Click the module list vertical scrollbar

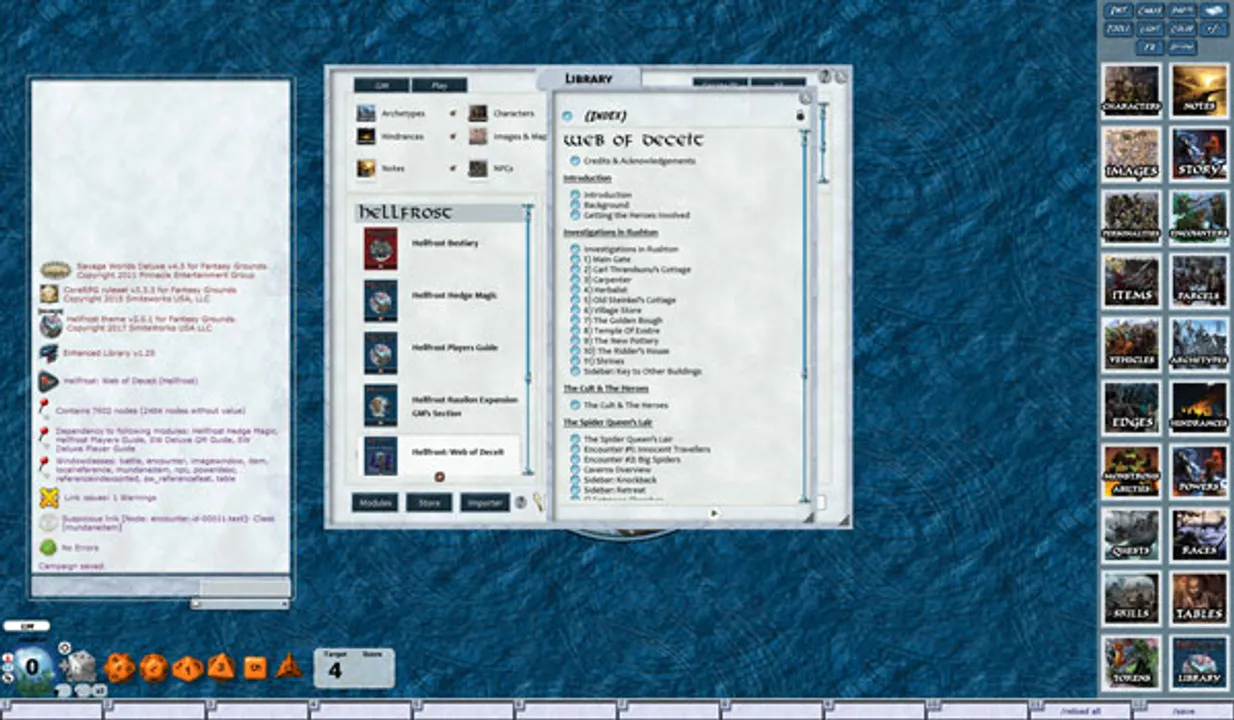pos(528,340)
